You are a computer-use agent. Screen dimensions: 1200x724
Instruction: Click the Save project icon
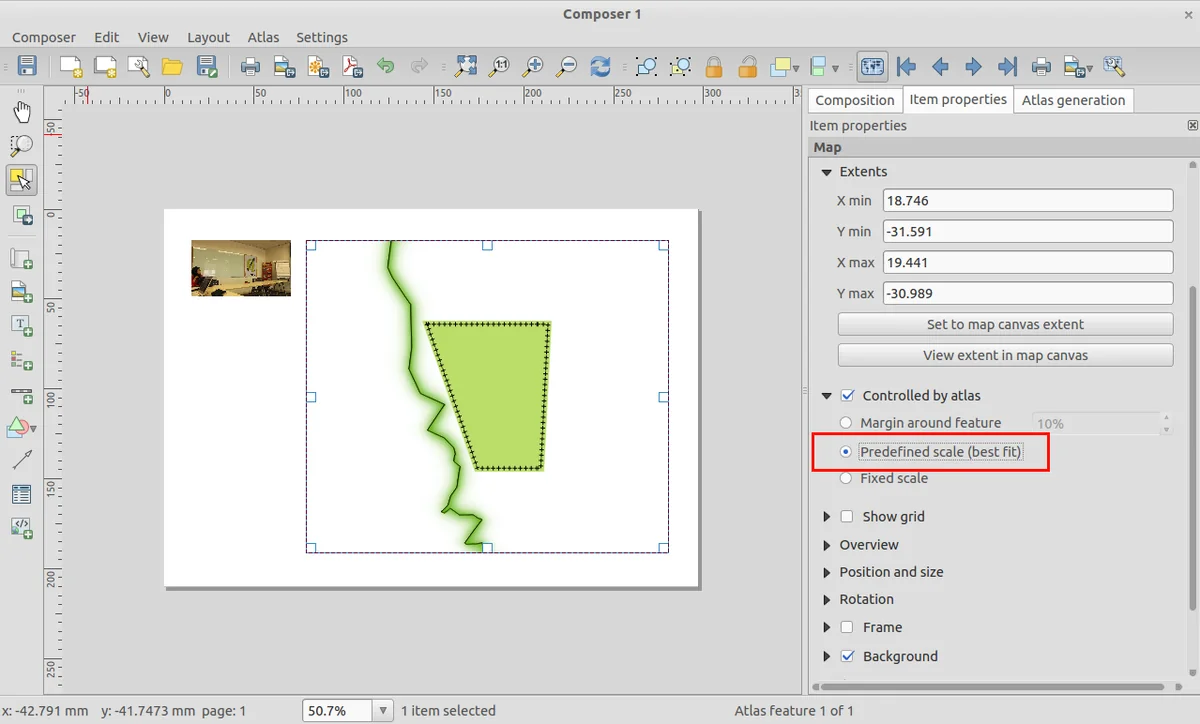coord(27,67)
